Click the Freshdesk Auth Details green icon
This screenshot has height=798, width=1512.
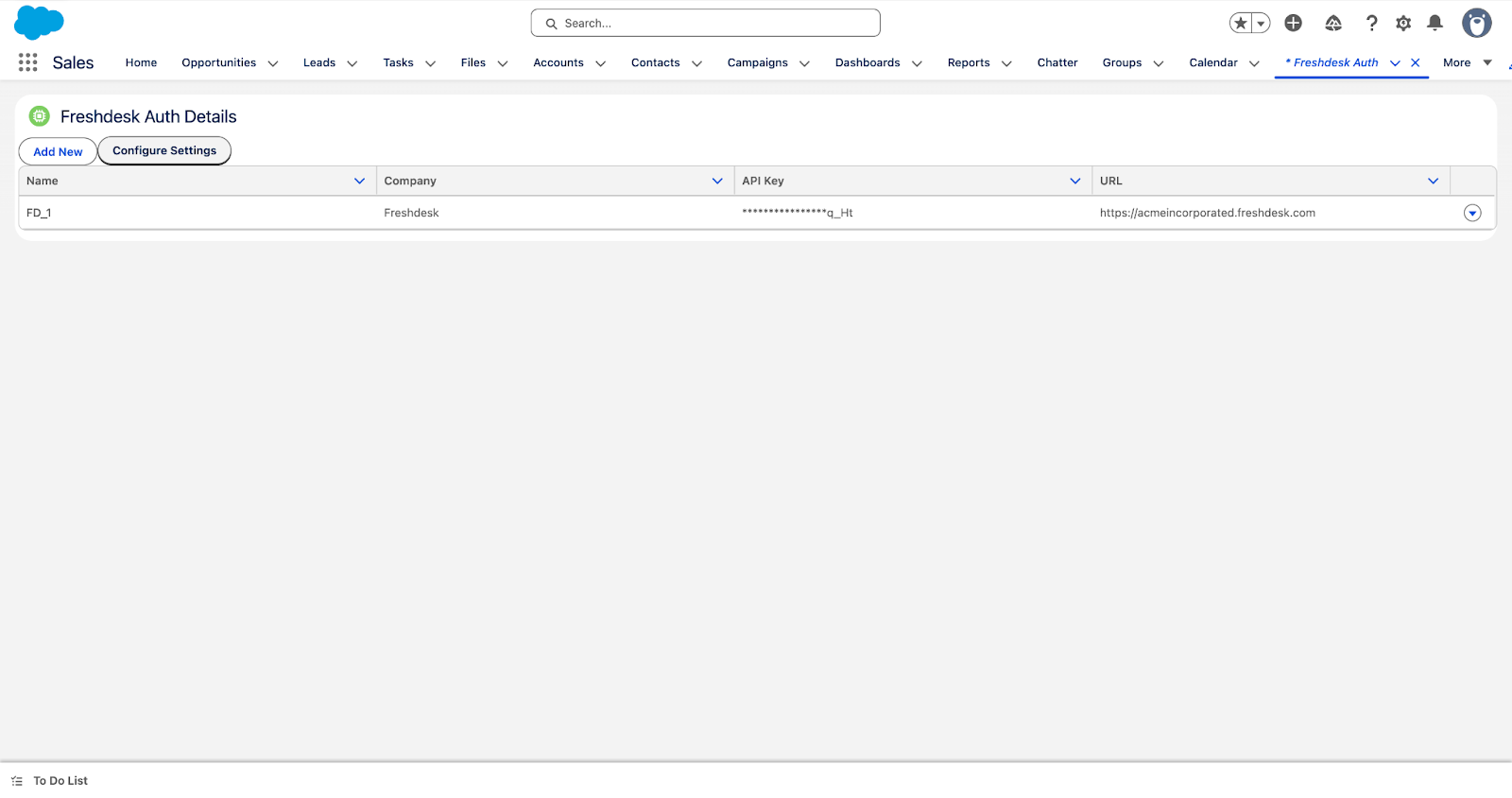(39, 116)
